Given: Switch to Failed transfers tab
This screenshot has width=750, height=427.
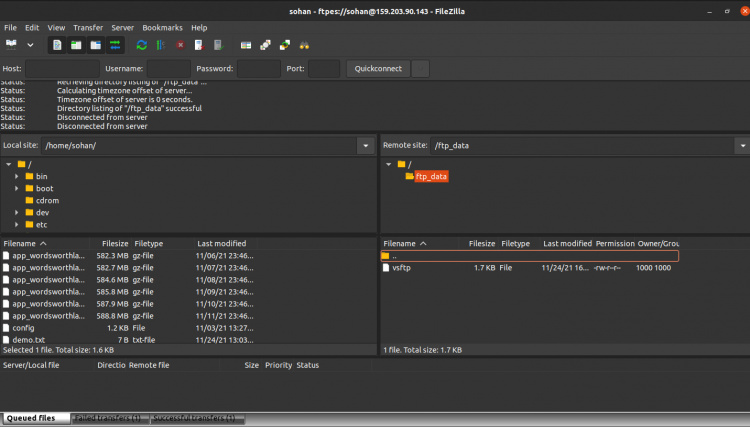Looking at the screenshot, I should pos(110,418).
